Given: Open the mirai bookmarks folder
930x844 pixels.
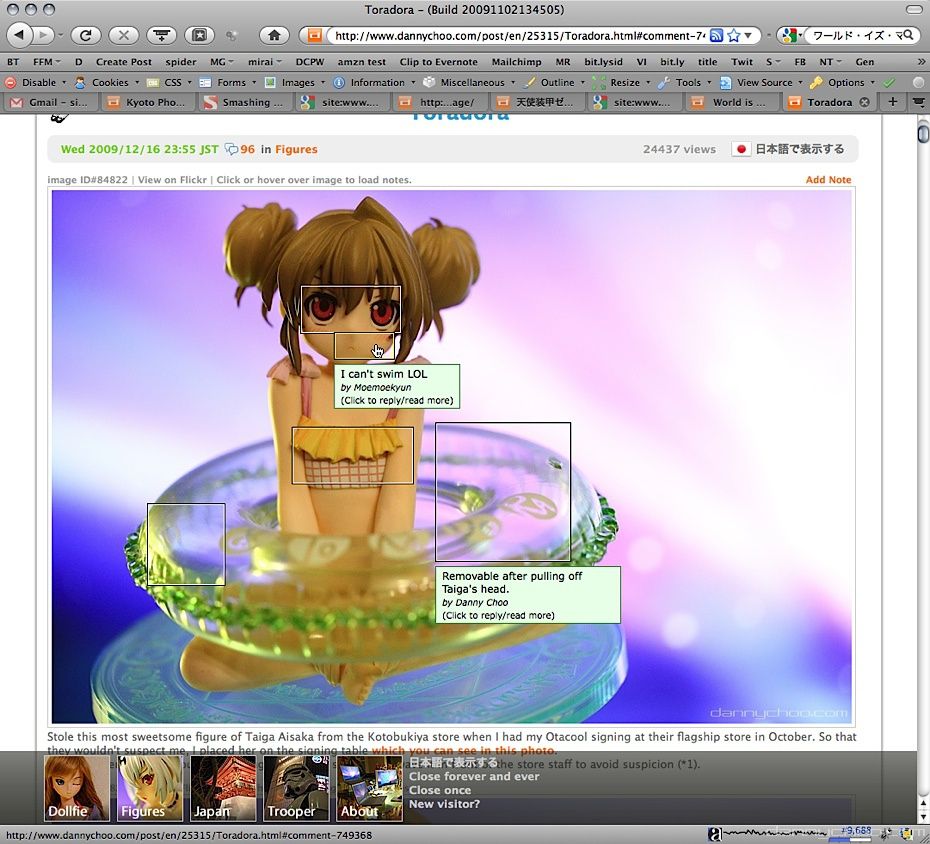Looking at the screenshot, I should pyautogui.click(x=265, y=62).
